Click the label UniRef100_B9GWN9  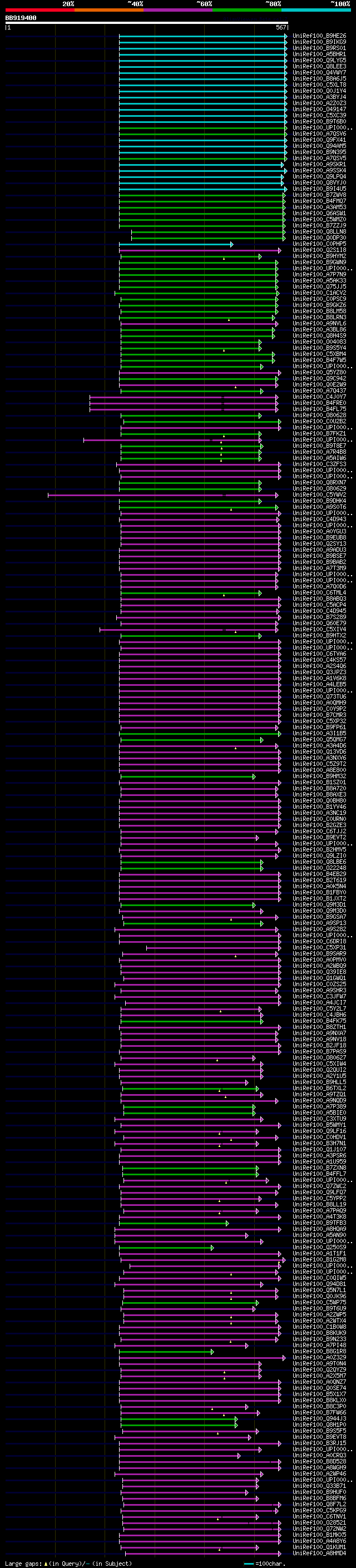click(x=319, y=263)
